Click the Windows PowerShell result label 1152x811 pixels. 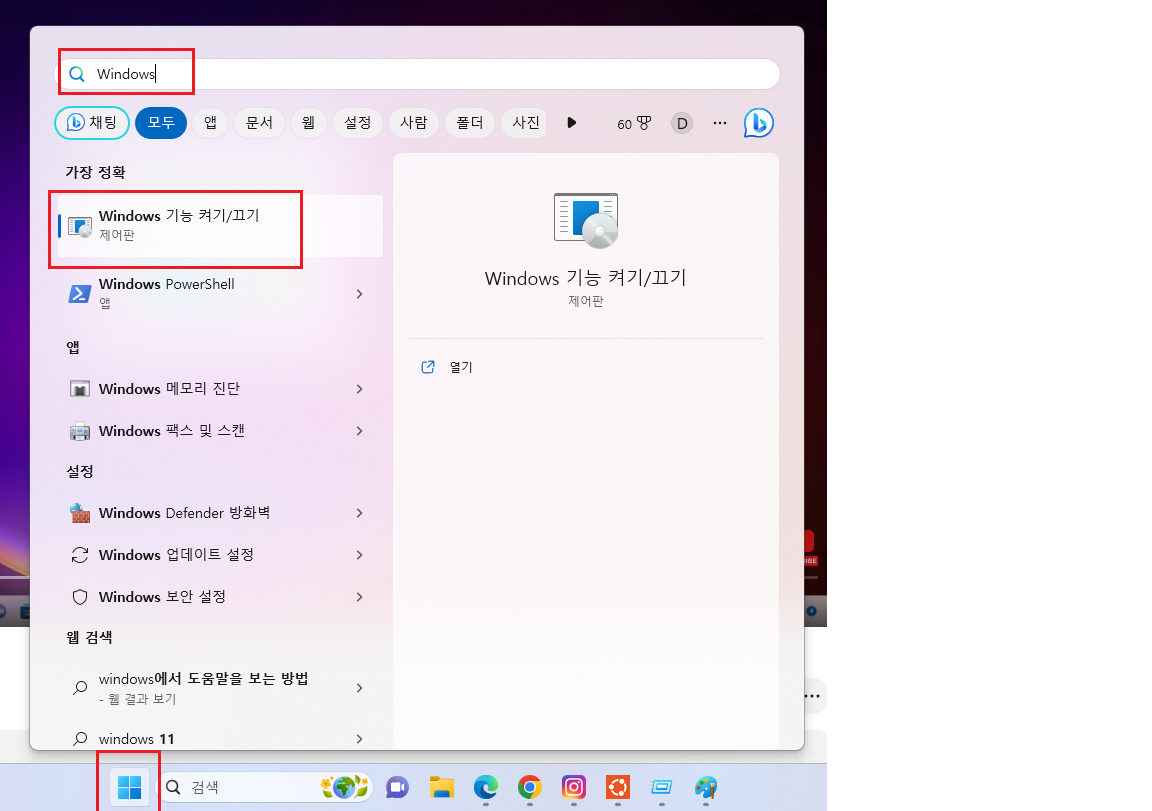tap(167, 284)
